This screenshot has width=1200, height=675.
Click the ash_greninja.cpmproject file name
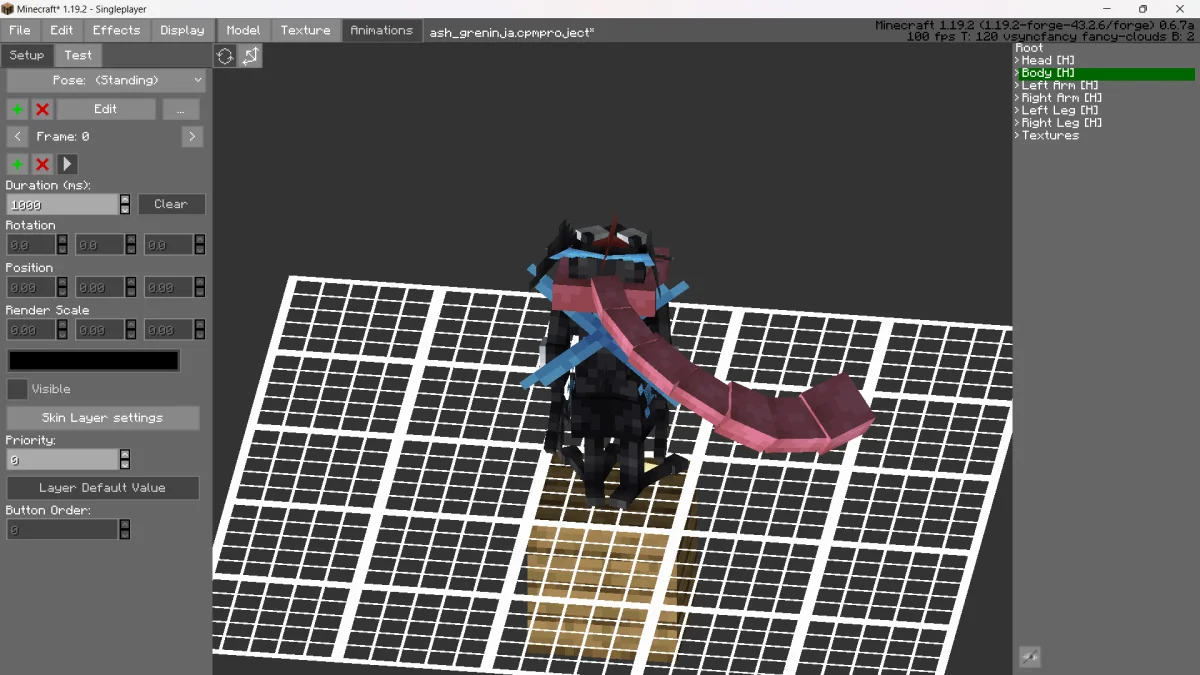[512, 32]
